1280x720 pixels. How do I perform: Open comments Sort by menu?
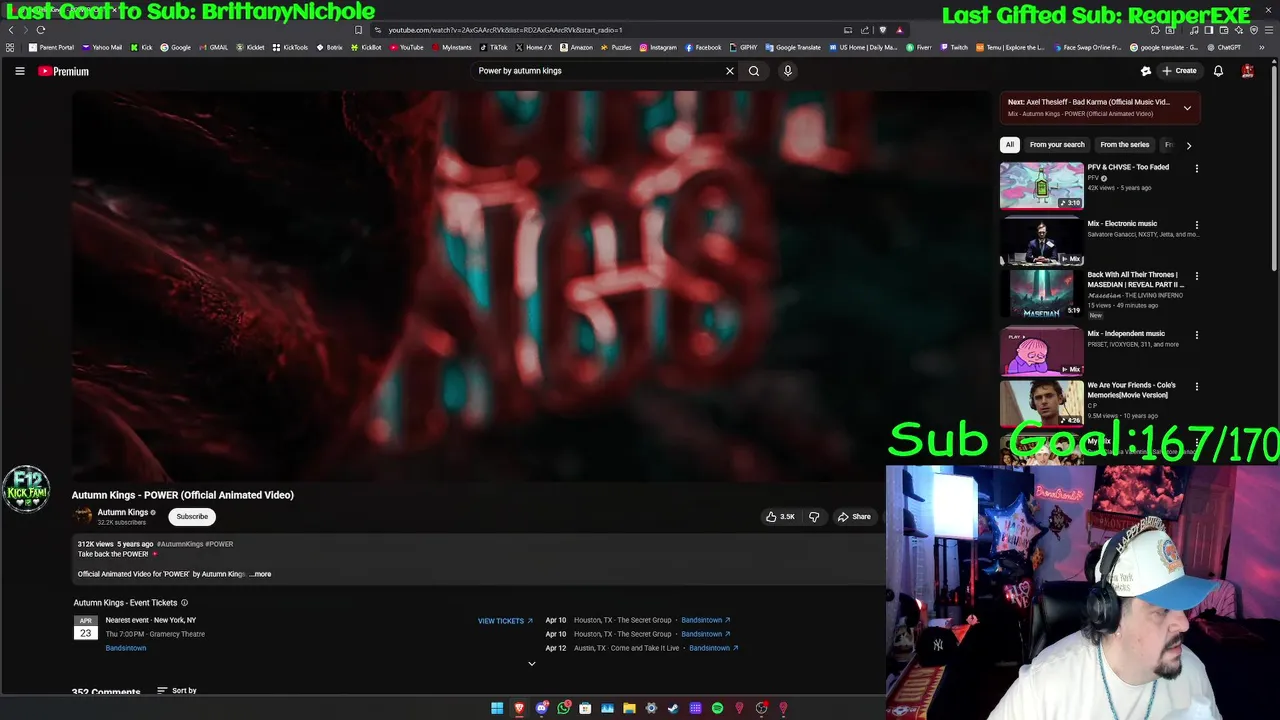177,691
